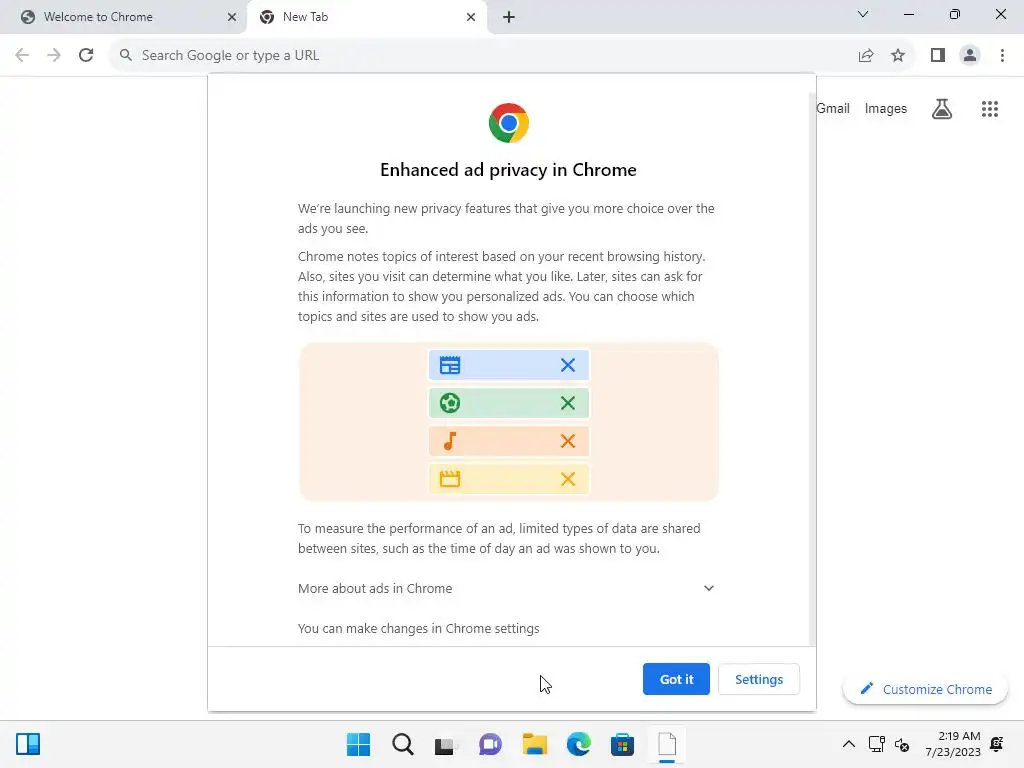The height and width of the screenshot is (768, 1024).
Task: Open Widgets panel on taskbar
Action: point(28,744)
